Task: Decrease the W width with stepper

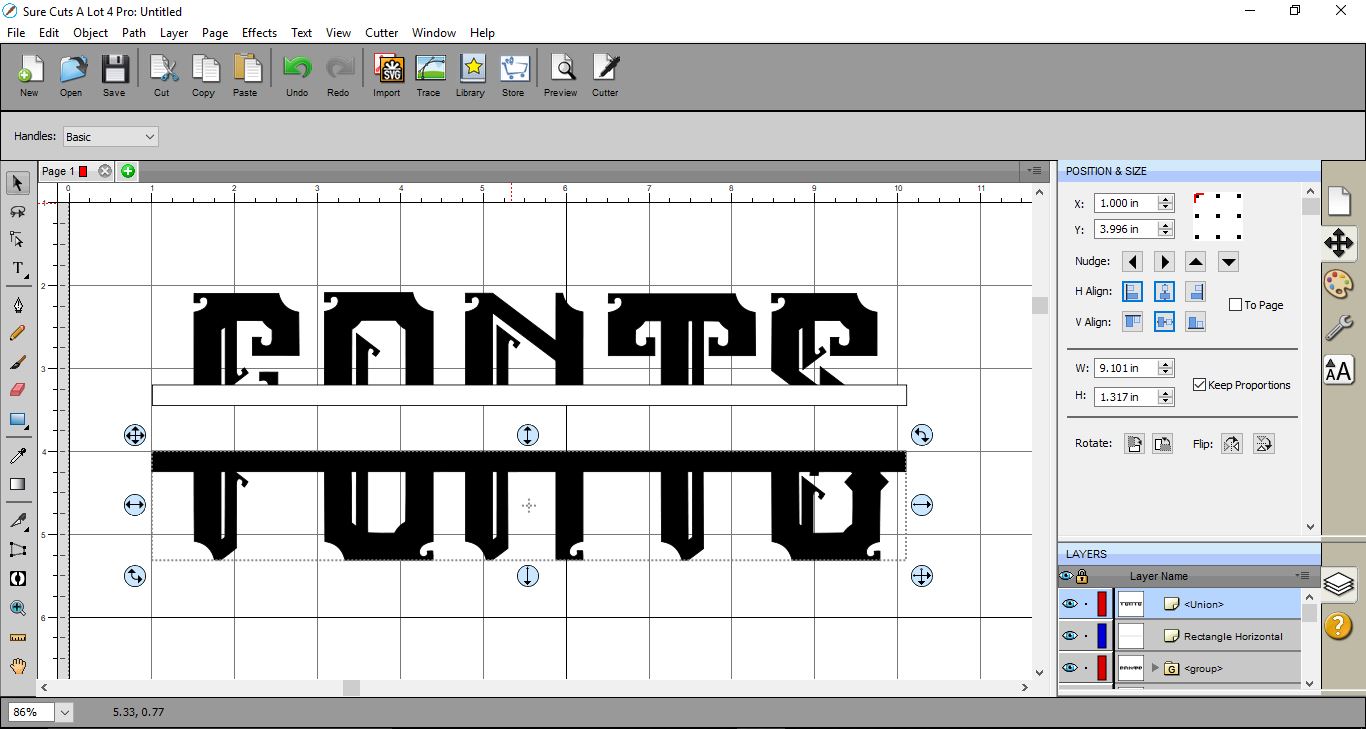Action: tap(1165, 372)
